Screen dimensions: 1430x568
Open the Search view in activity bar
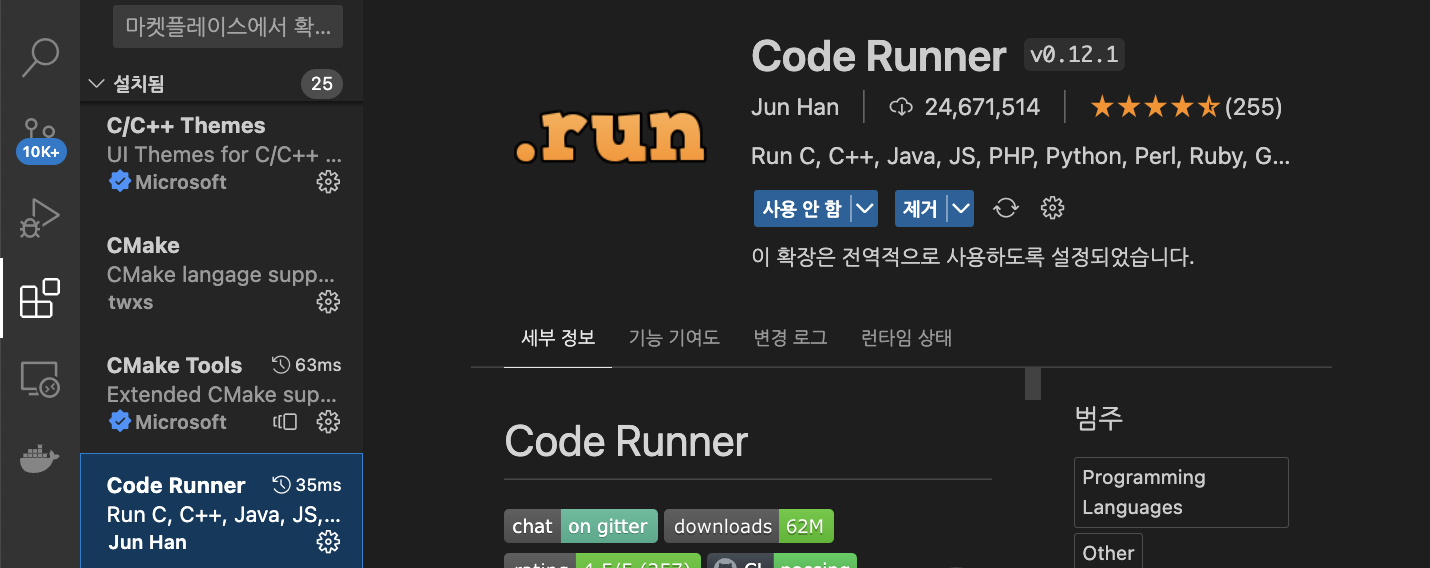pyautogui.click(x=41, y=57)
